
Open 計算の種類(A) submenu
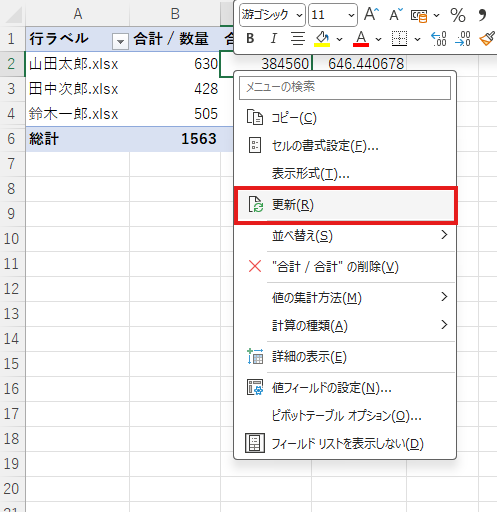(x=345, y=325)
